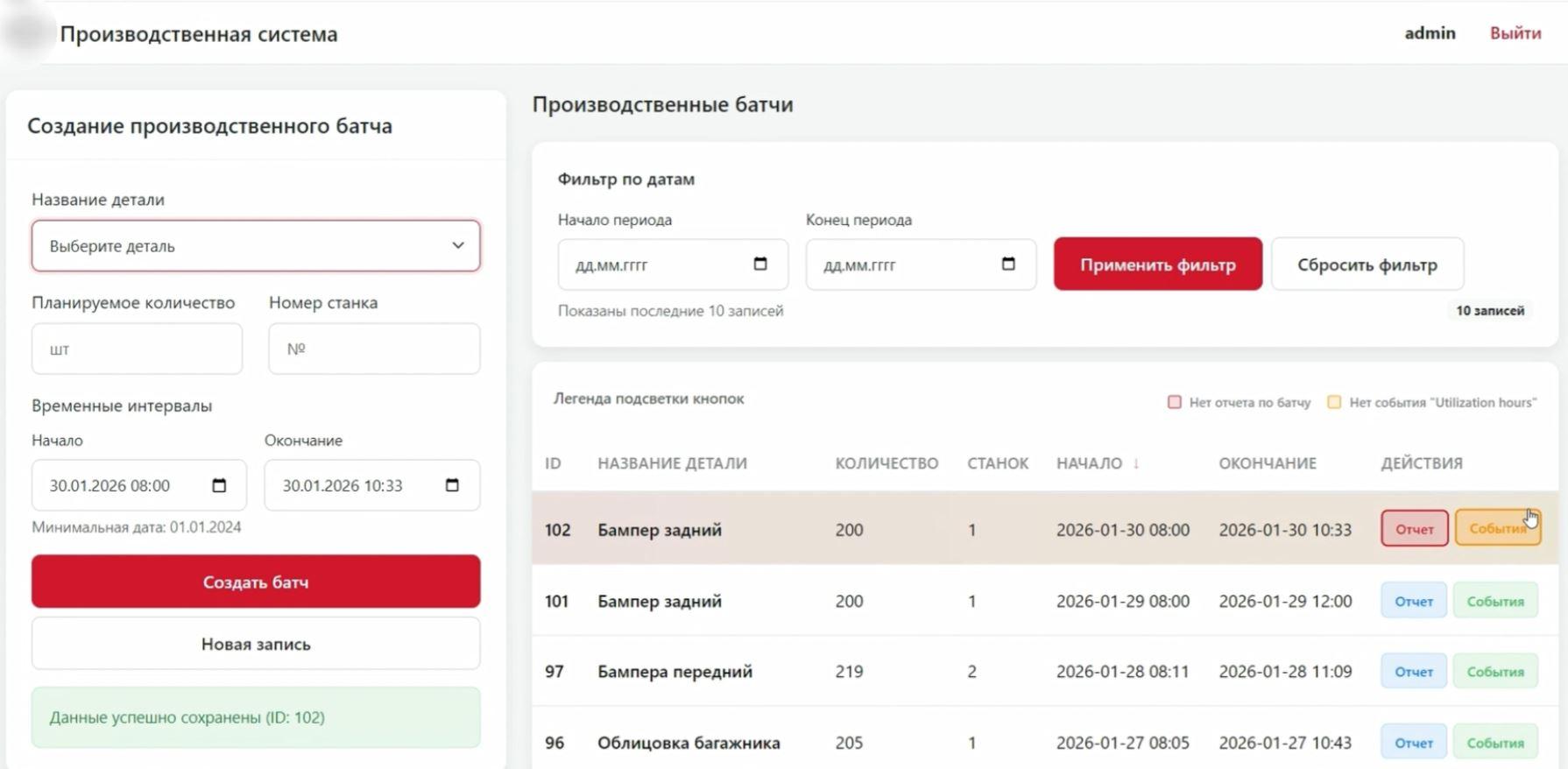The image size is (1568, 769).
Task: Focus the Номер станка input field
Action: pos(374,349)
